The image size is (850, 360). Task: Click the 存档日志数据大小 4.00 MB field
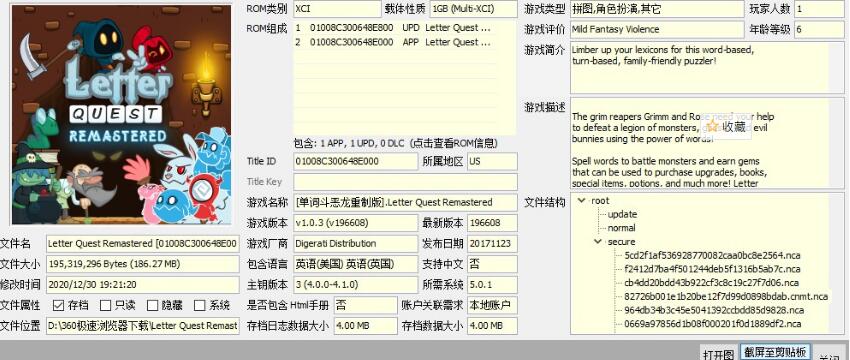(x=365, y=326)
